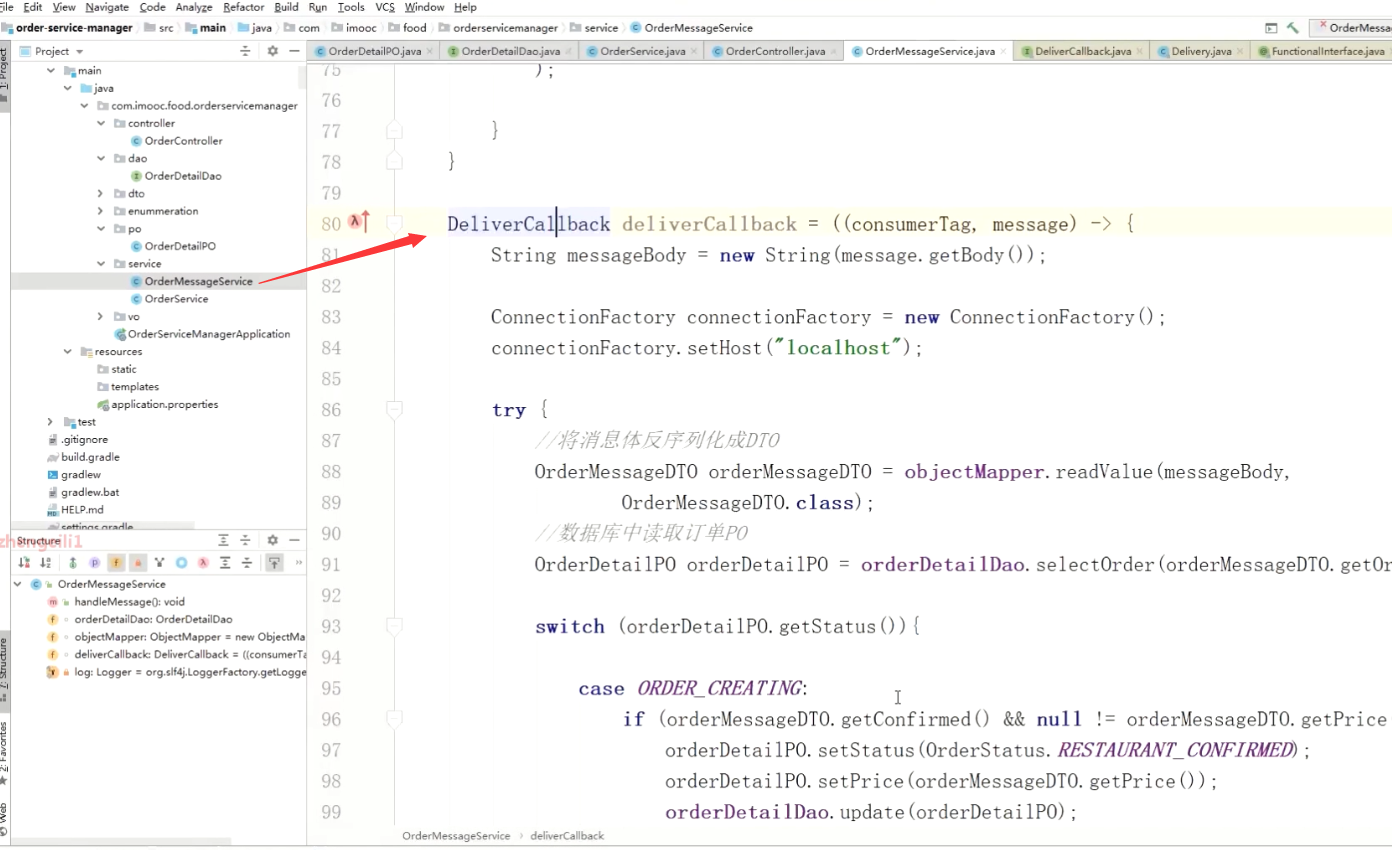Click orderservicemanager breadcrumb folder
This screenshot has width=1392, height=850.
click(497, 28)
